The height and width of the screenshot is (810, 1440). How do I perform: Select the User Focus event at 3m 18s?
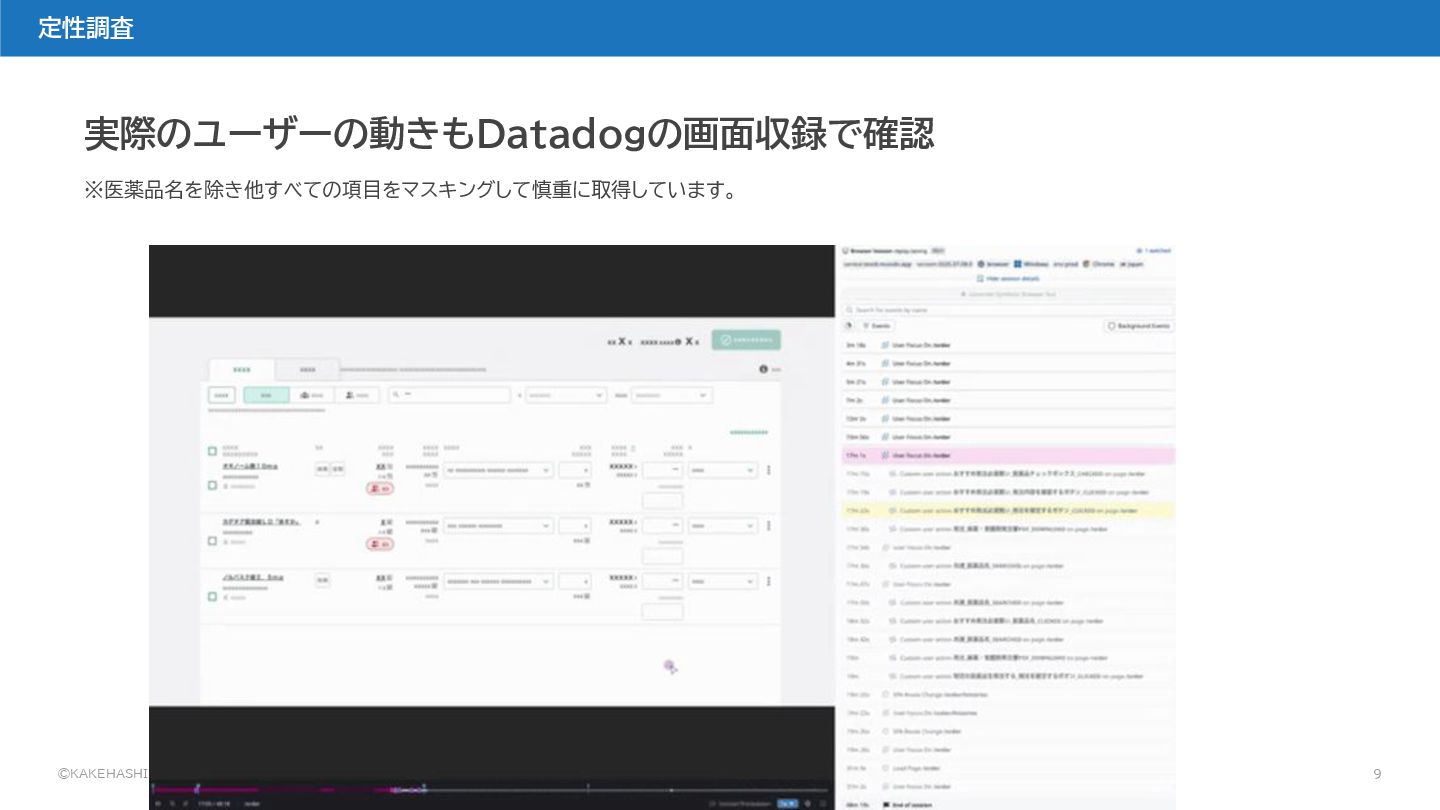(1008, 345)
